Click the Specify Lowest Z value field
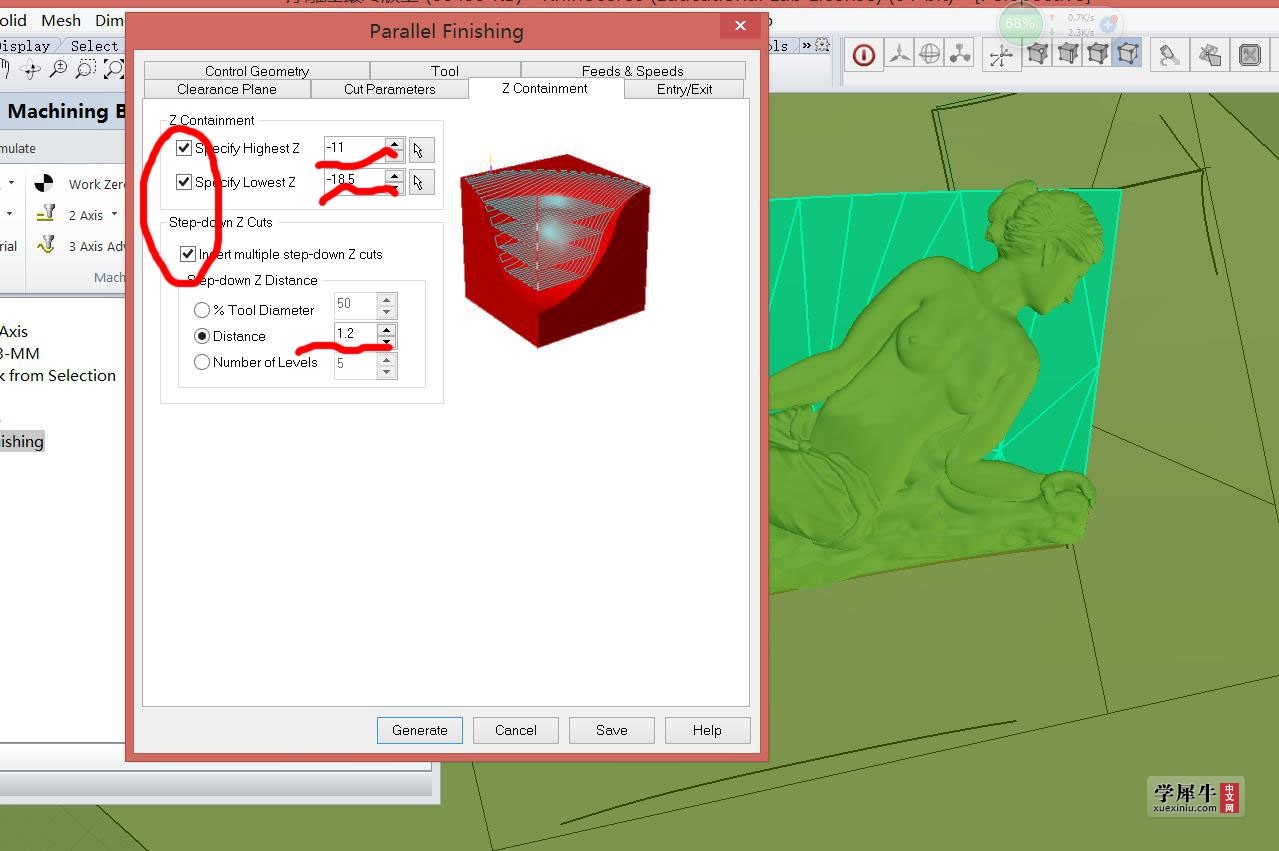Image resolution: width=1279 pixels, height=851 pixels. click(x=355, y=180)
